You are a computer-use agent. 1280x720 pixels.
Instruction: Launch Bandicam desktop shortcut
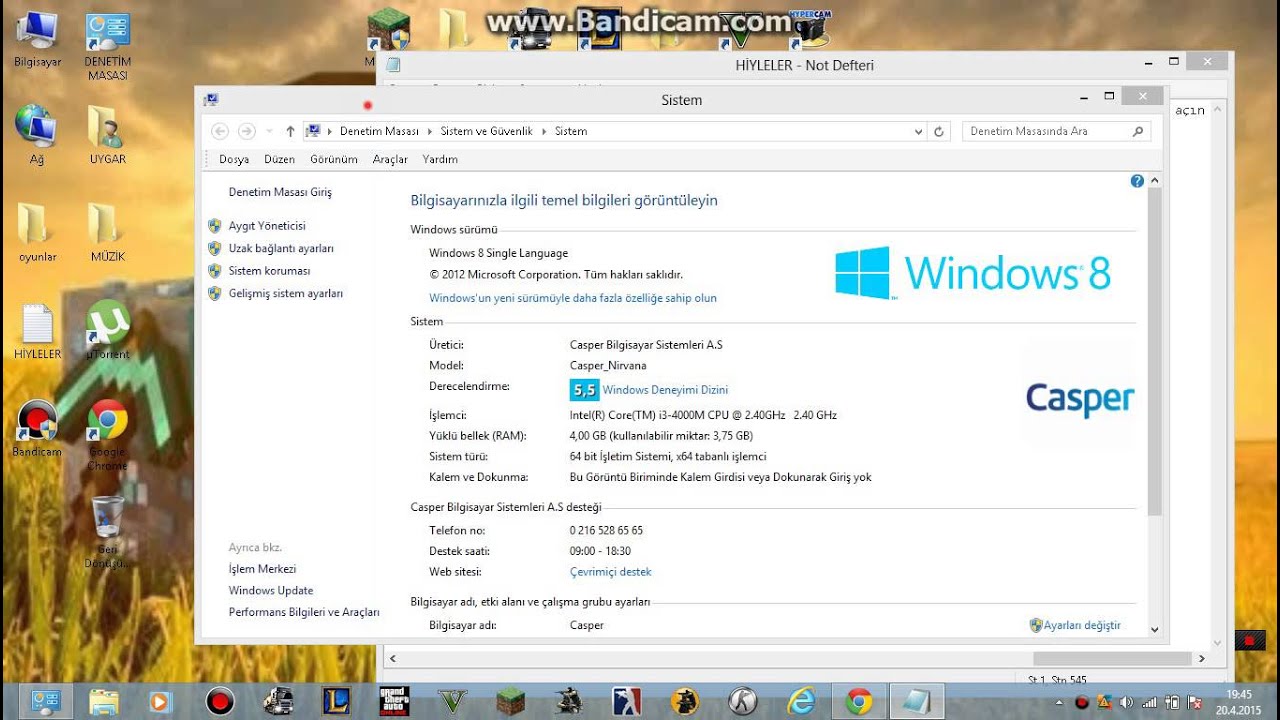[37, 428]
